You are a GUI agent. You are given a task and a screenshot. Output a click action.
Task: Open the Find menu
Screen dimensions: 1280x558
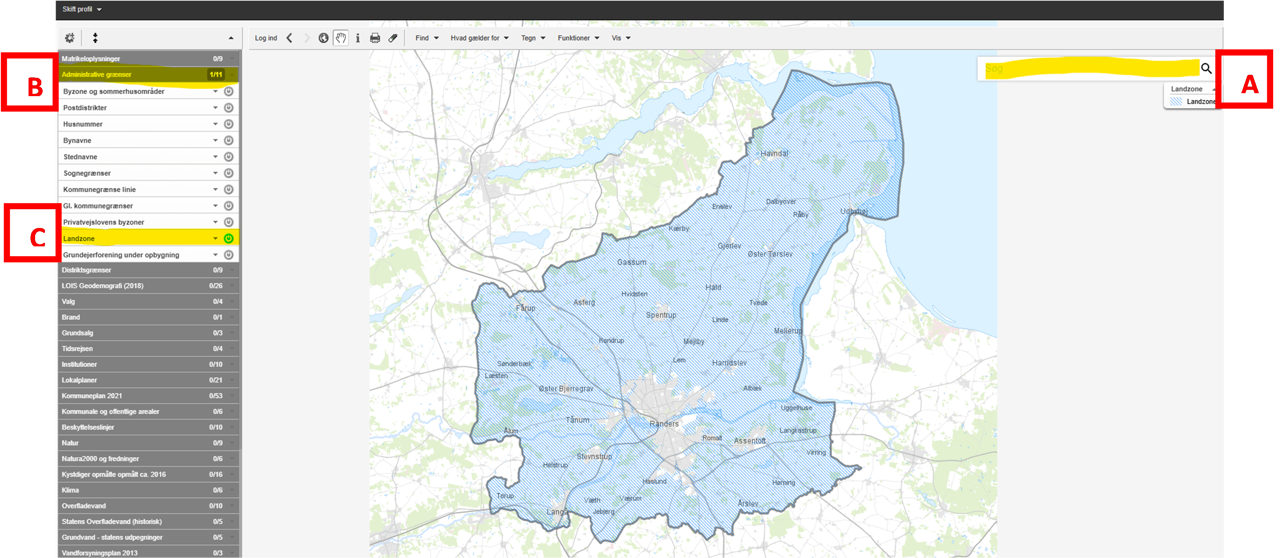pos(427,38)
